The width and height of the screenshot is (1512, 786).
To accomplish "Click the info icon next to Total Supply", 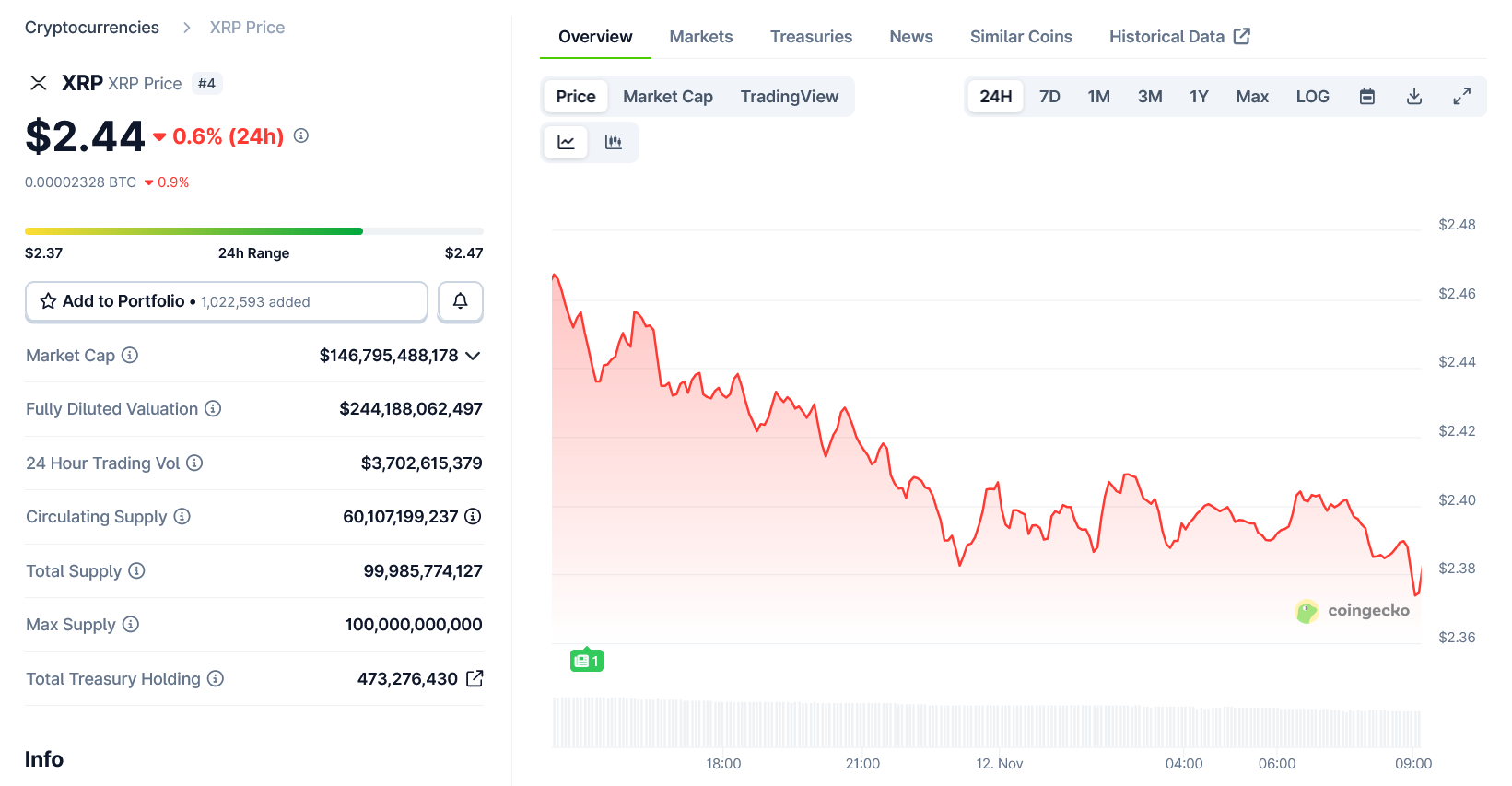I will pos(136,570).
